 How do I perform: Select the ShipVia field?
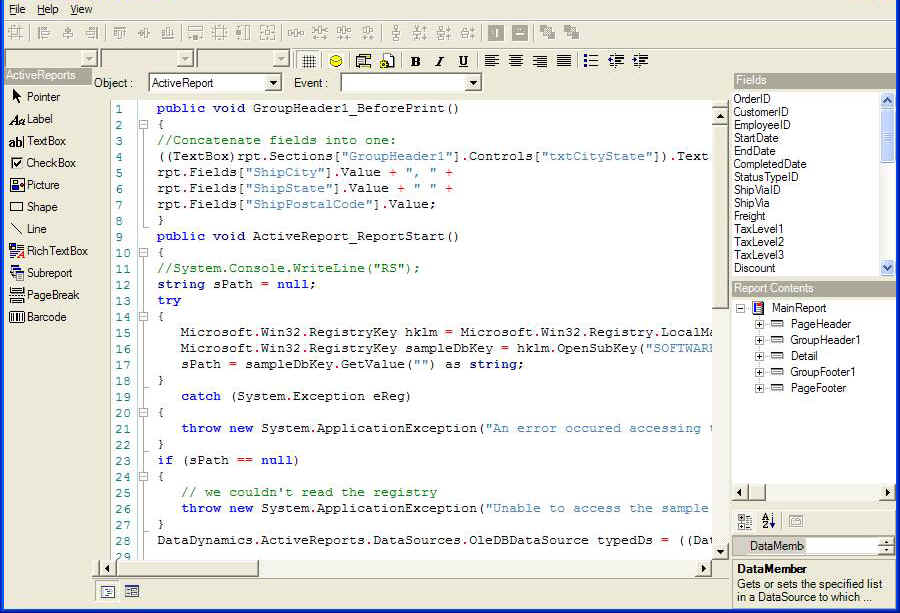(752, 203)
